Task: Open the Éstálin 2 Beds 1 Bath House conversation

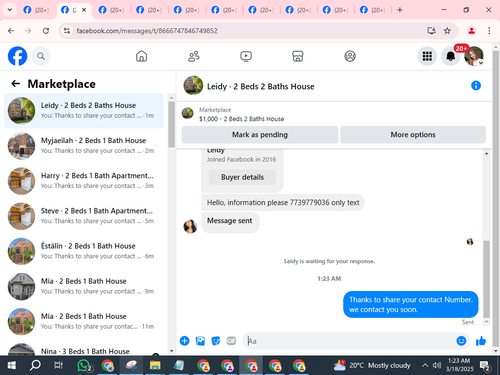Action: click(x=84, y=251)
